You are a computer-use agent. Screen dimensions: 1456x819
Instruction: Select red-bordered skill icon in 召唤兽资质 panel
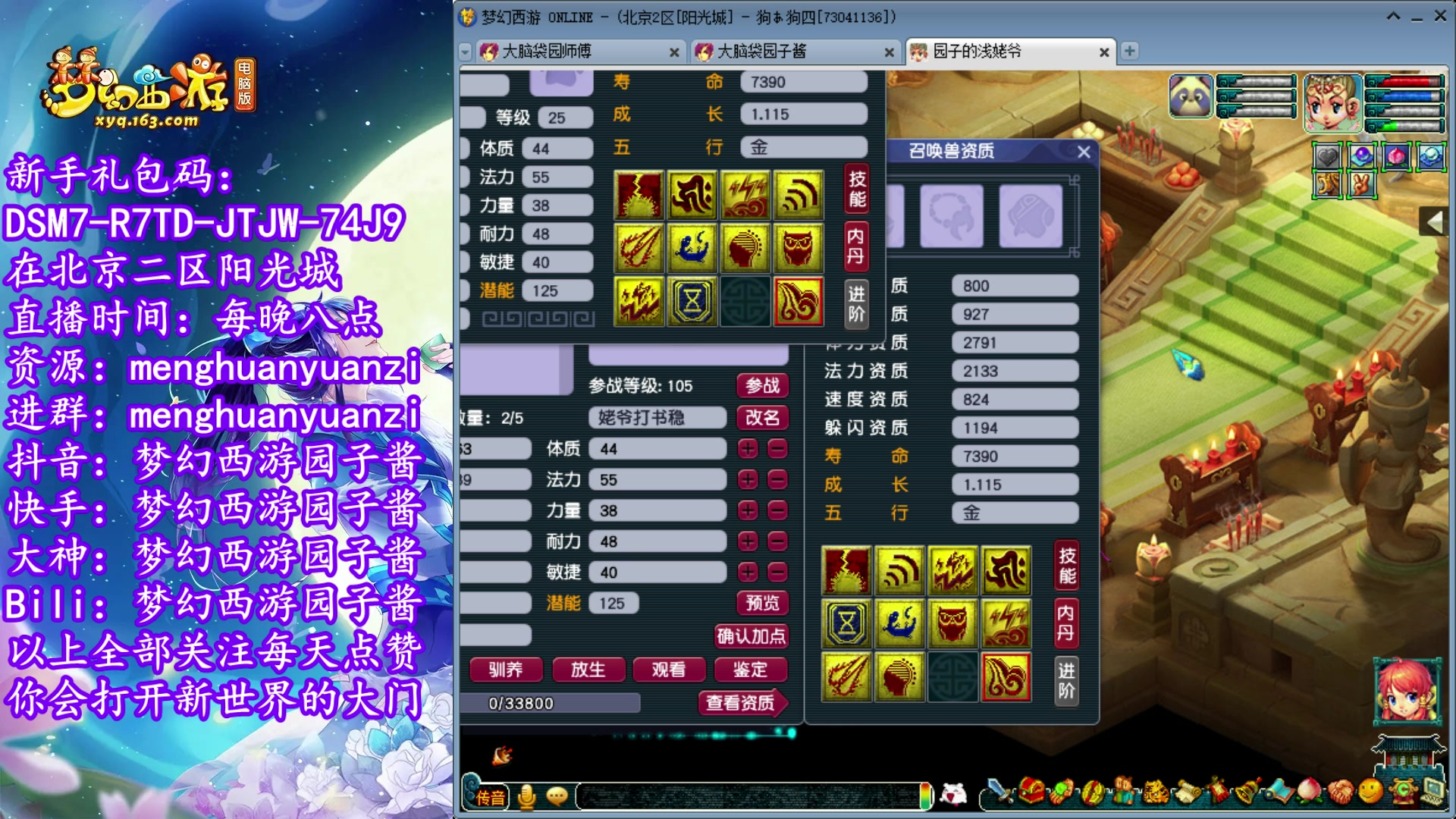click(x=1006, y=676)
